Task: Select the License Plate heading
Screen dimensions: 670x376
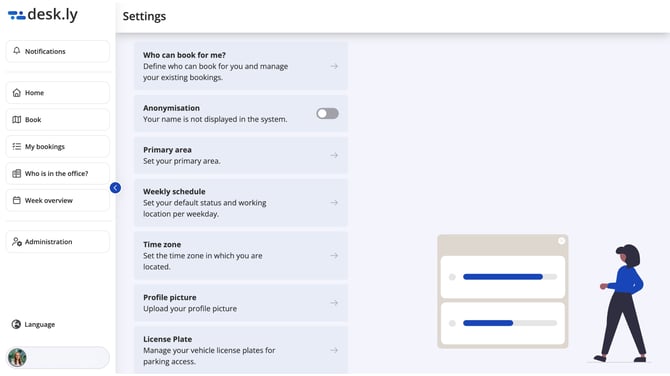Action: (168, 339)
